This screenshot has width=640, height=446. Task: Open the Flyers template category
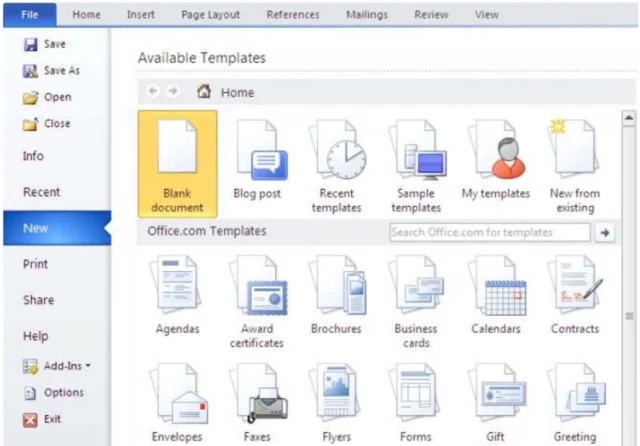(x=337, y=403)
